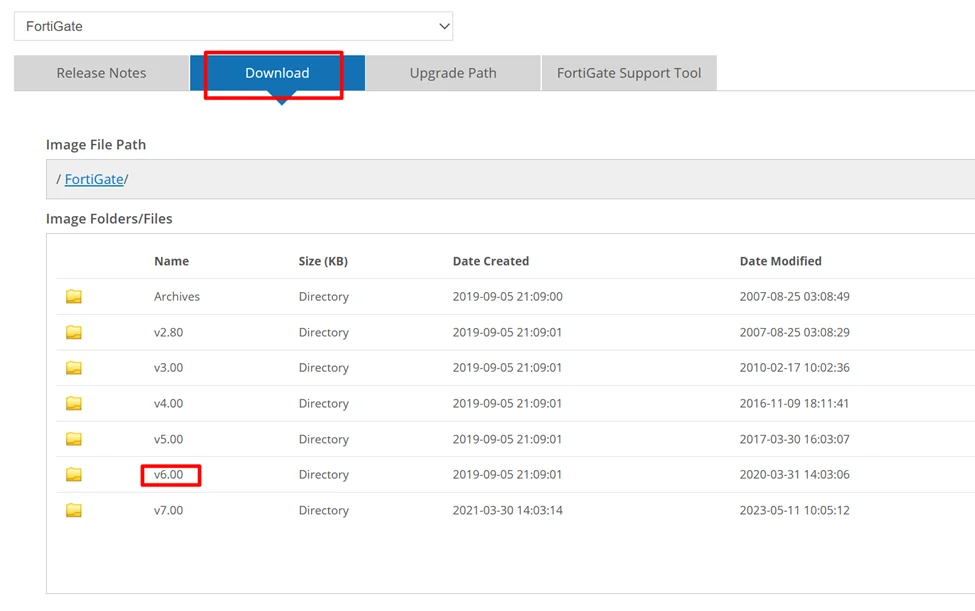Click the Image Folders/Files heading

pos(109,219)
